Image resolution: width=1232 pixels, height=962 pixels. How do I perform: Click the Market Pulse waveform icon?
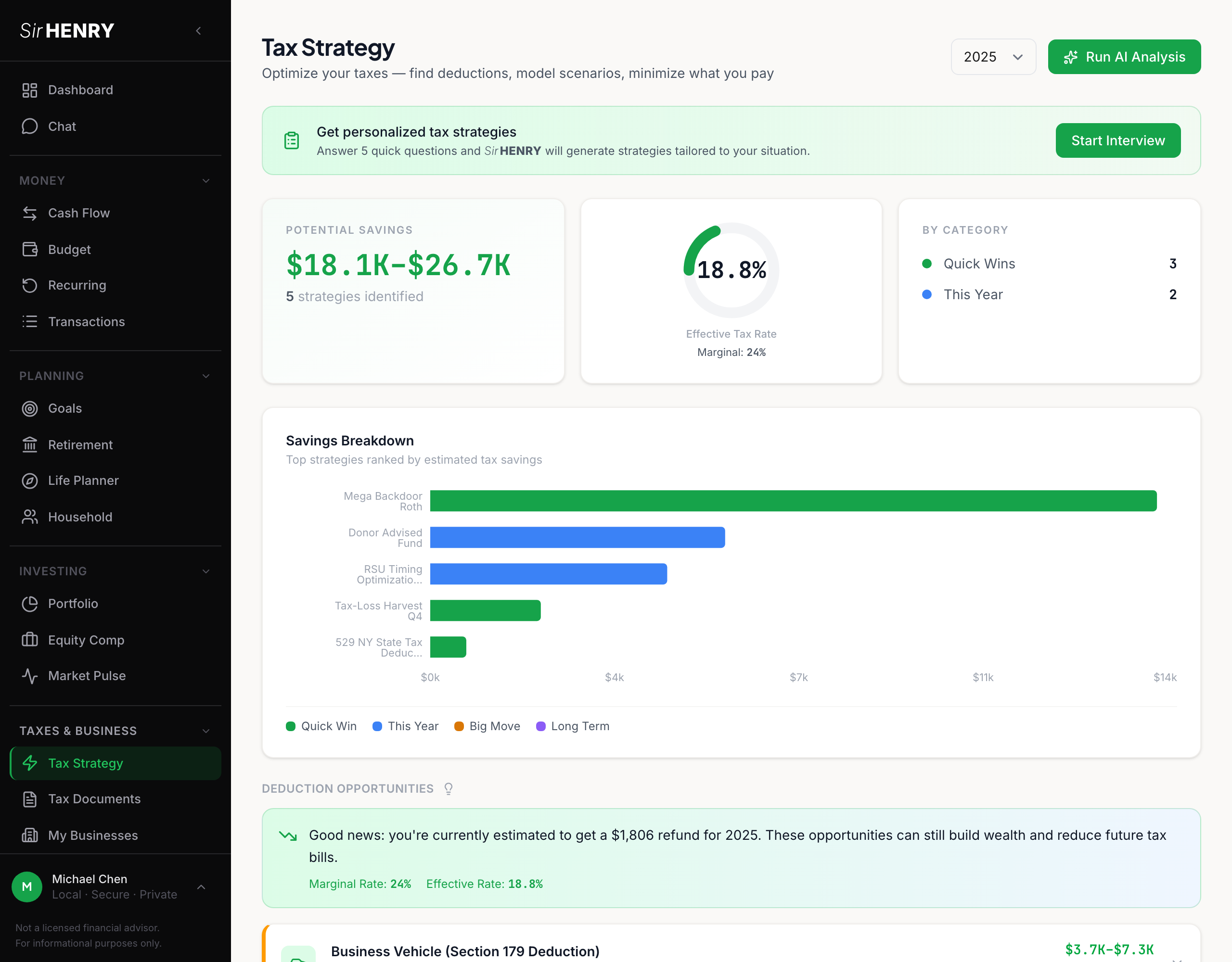pos(29,675)
